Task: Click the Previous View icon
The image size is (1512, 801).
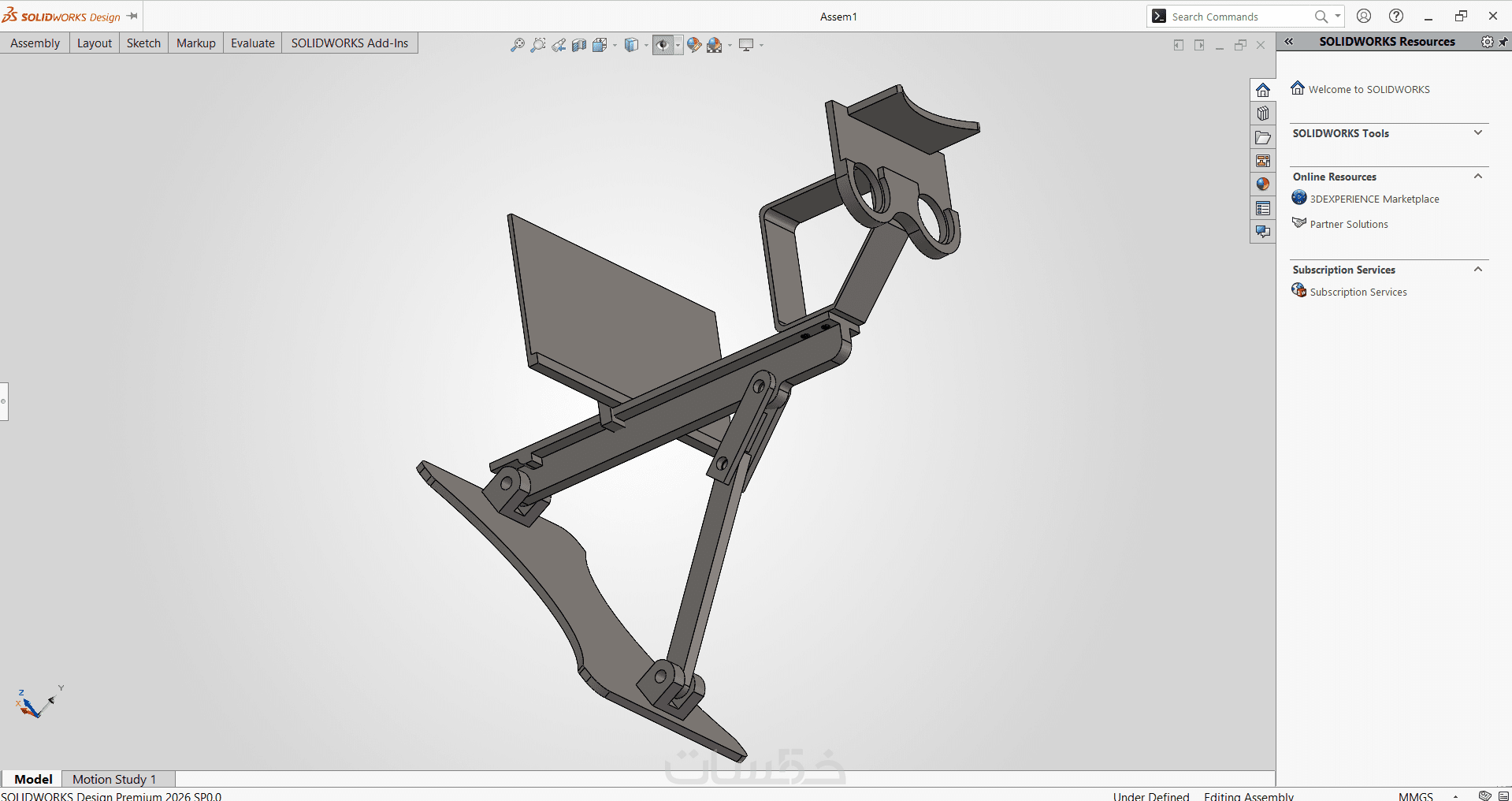Action: tap(559, 45)
